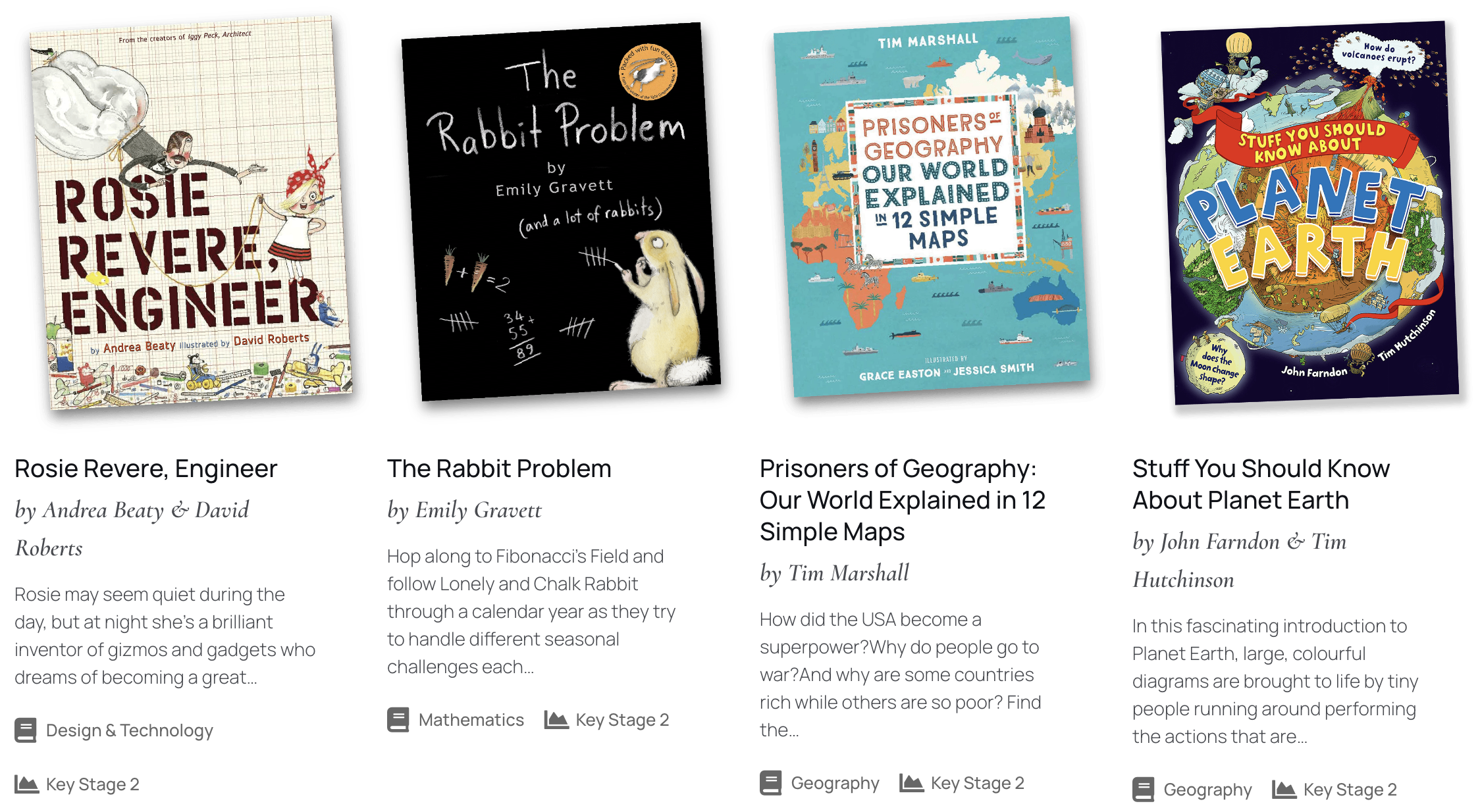Click the chart icon beside Rabbit Problem's Key Stage 2
Viewport: 1480px width, 812px height.
point(556,720)
